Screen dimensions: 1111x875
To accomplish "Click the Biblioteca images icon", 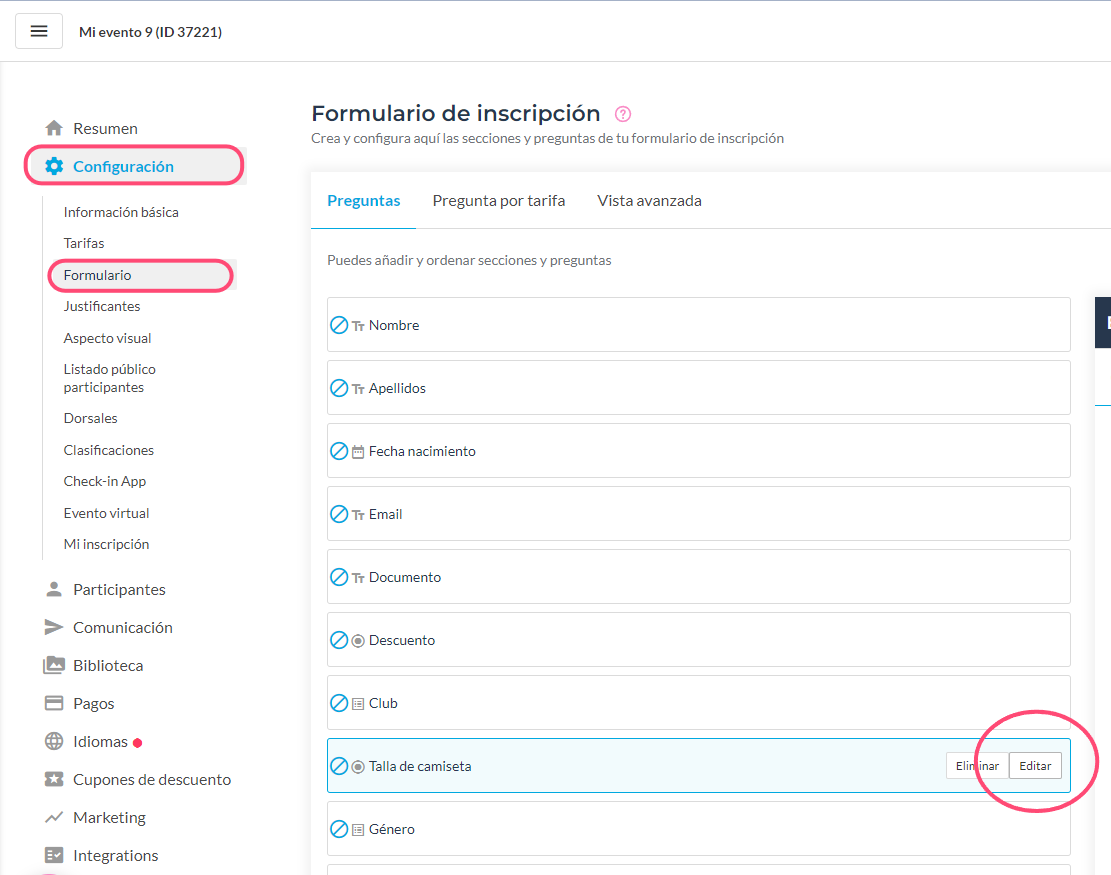I will click(54, 665).
